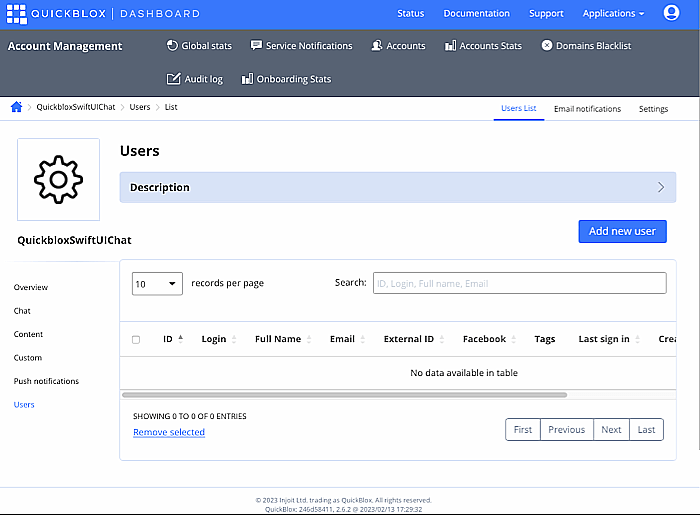Click the Audit log pencil icon

click(173, 79)
